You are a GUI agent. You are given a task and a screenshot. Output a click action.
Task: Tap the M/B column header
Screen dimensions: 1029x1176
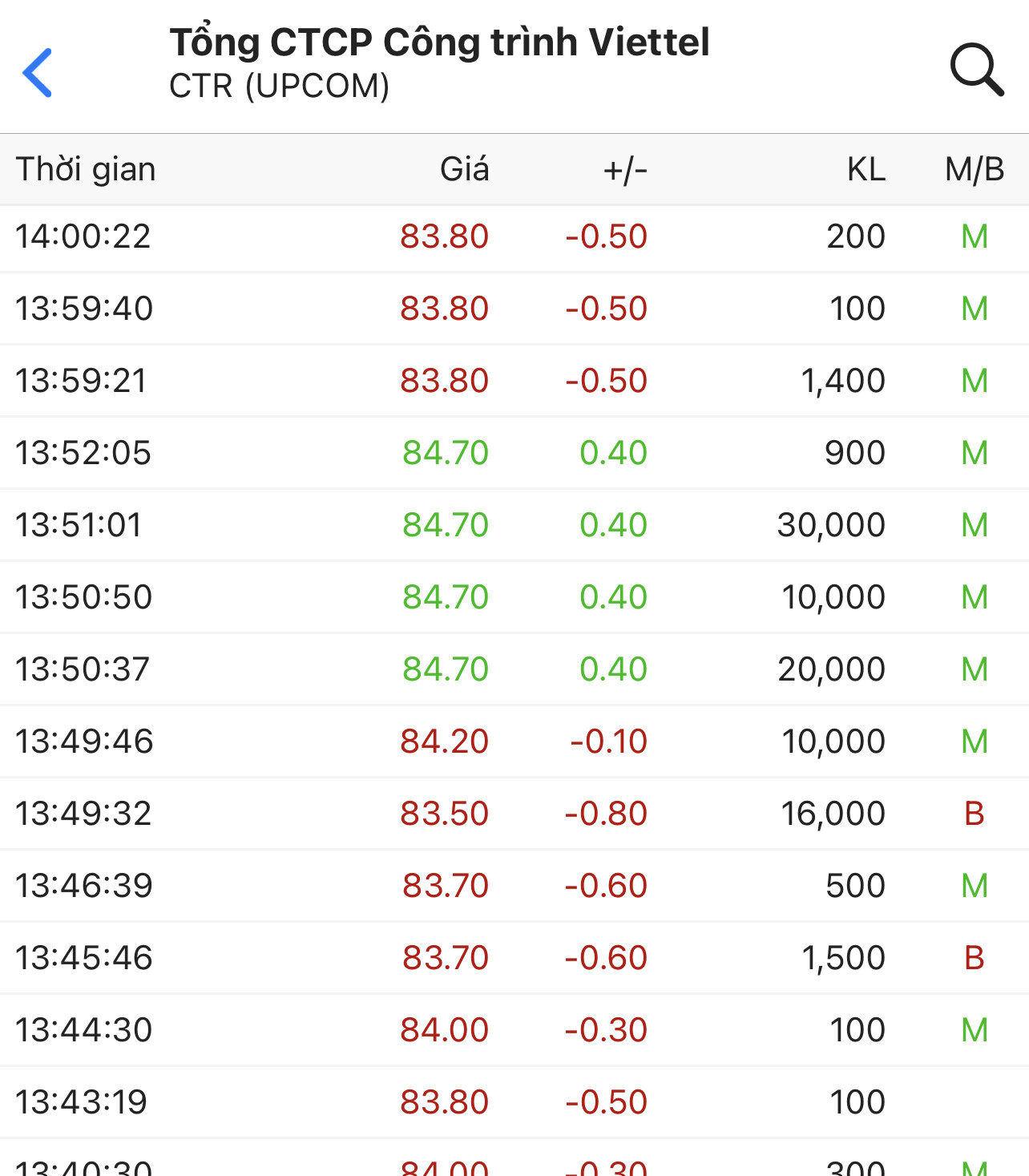click(974, 170)
